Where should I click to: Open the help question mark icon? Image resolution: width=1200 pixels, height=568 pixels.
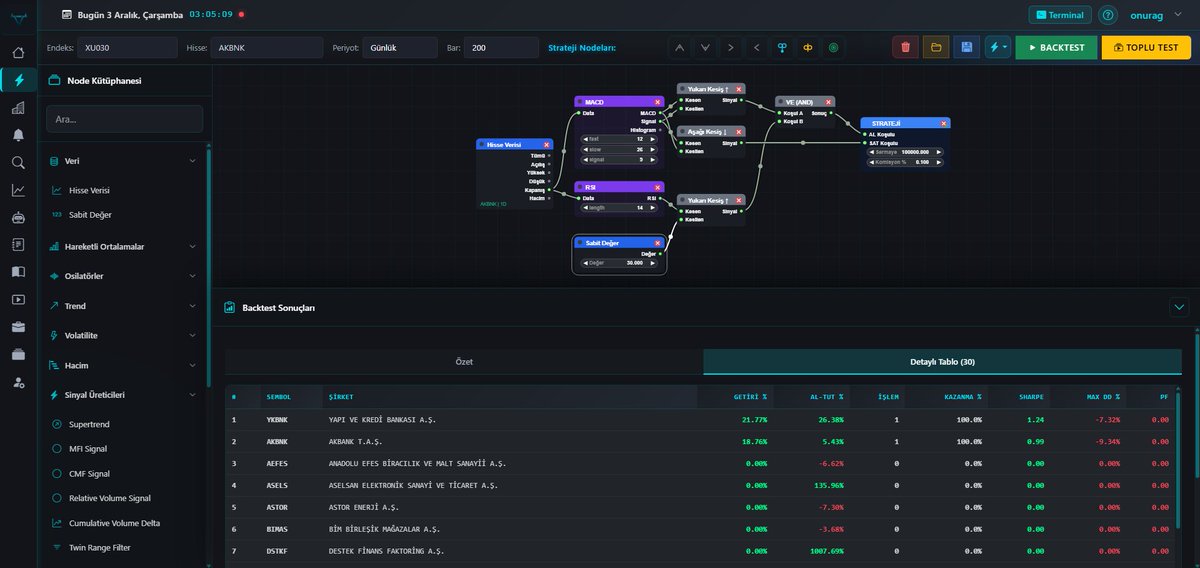pos(1107,15)
